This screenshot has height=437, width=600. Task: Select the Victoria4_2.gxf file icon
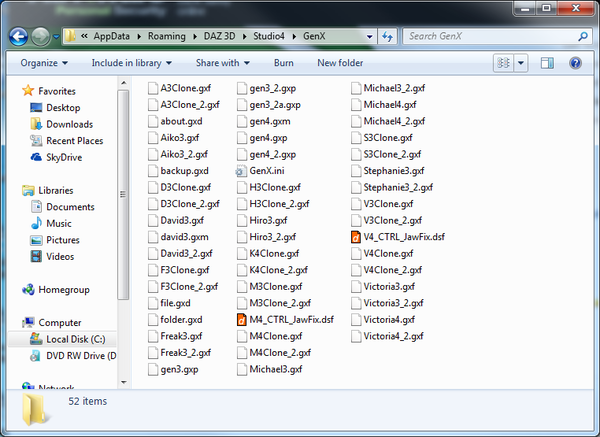[356, 336]
